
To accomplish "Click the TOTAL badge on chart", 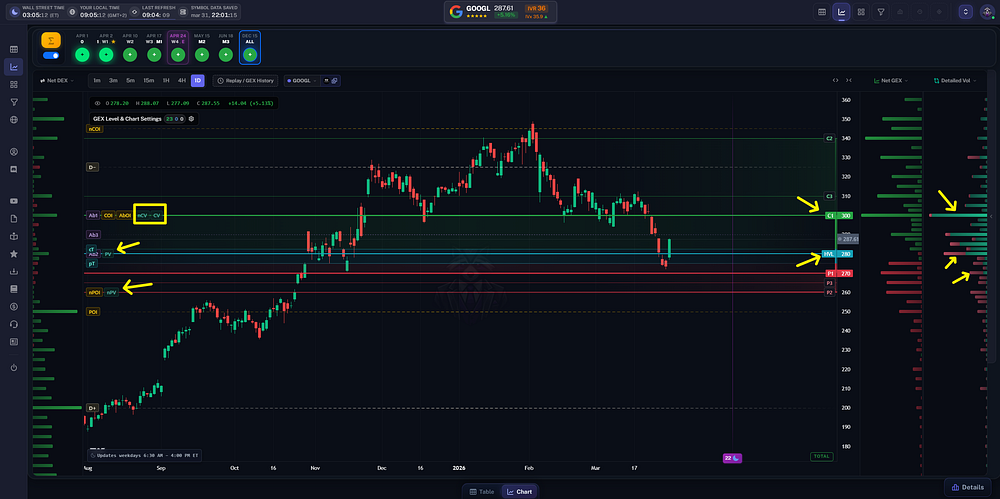I will click(821, 456).
